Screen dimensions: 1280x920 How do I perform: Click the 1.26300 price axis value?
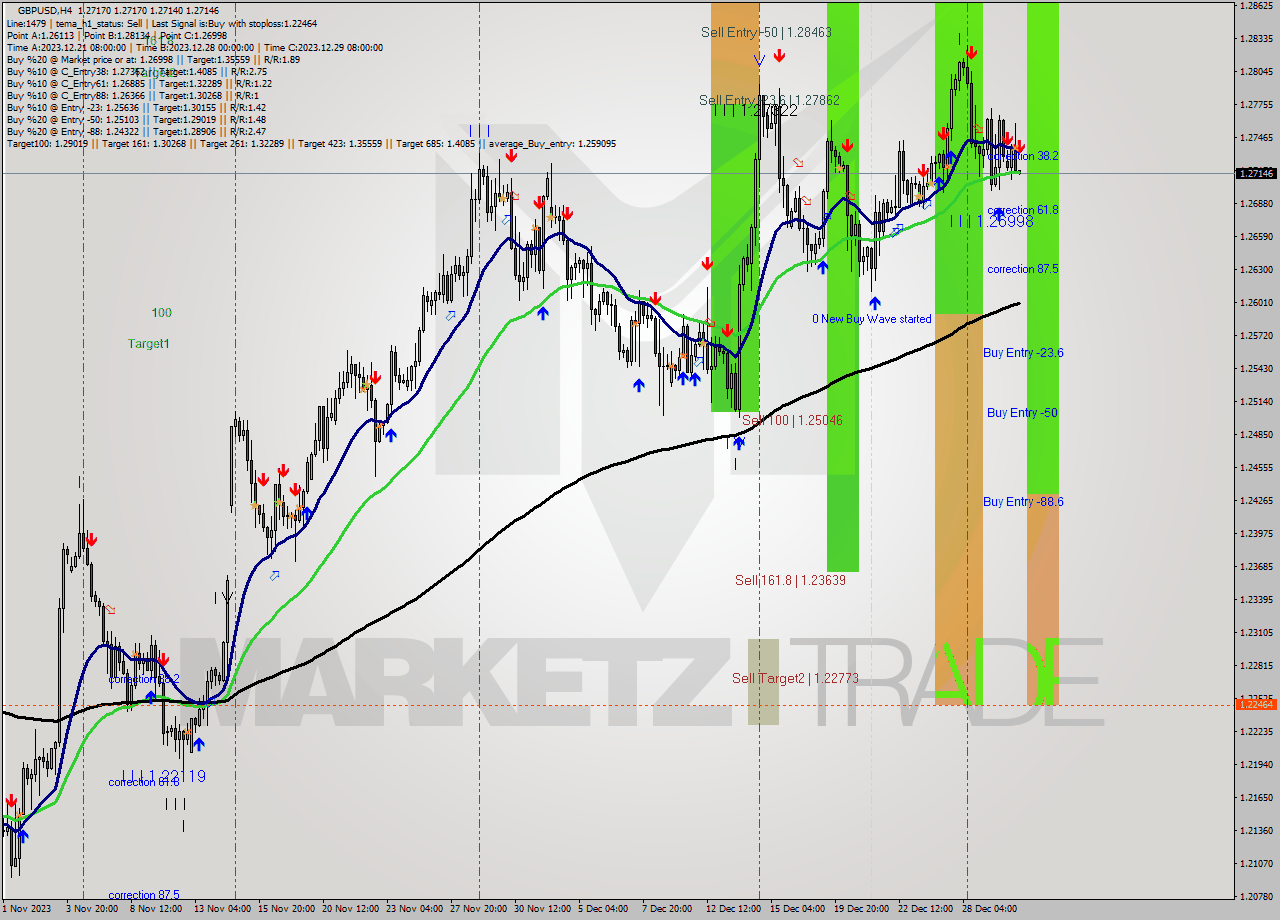(x=1256, y=269)
